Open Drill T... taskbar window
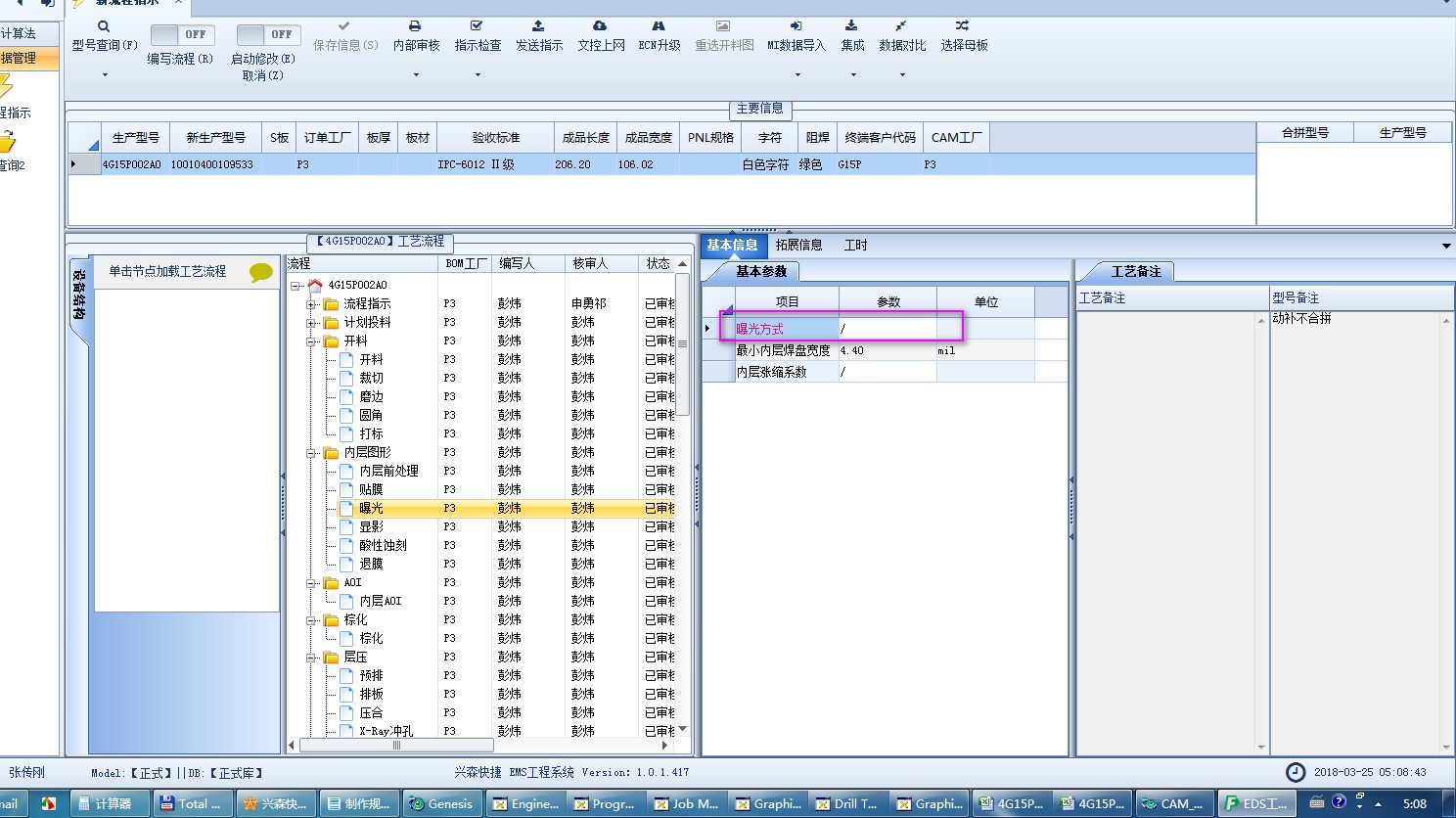1456x818 pixels. (x=846, y=804)
